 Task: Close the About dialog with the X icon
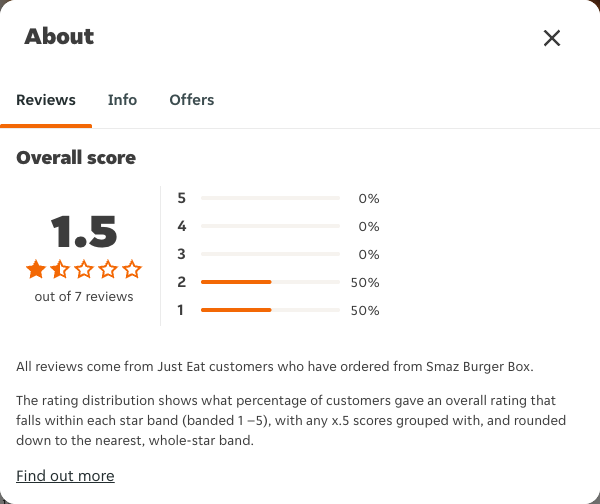[552, 38]
